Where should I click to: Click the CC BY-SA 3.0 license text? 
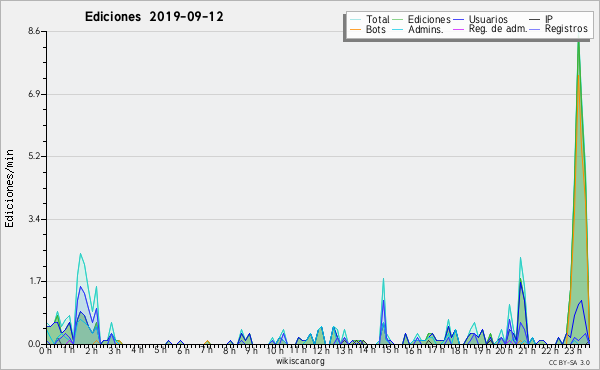569,362
